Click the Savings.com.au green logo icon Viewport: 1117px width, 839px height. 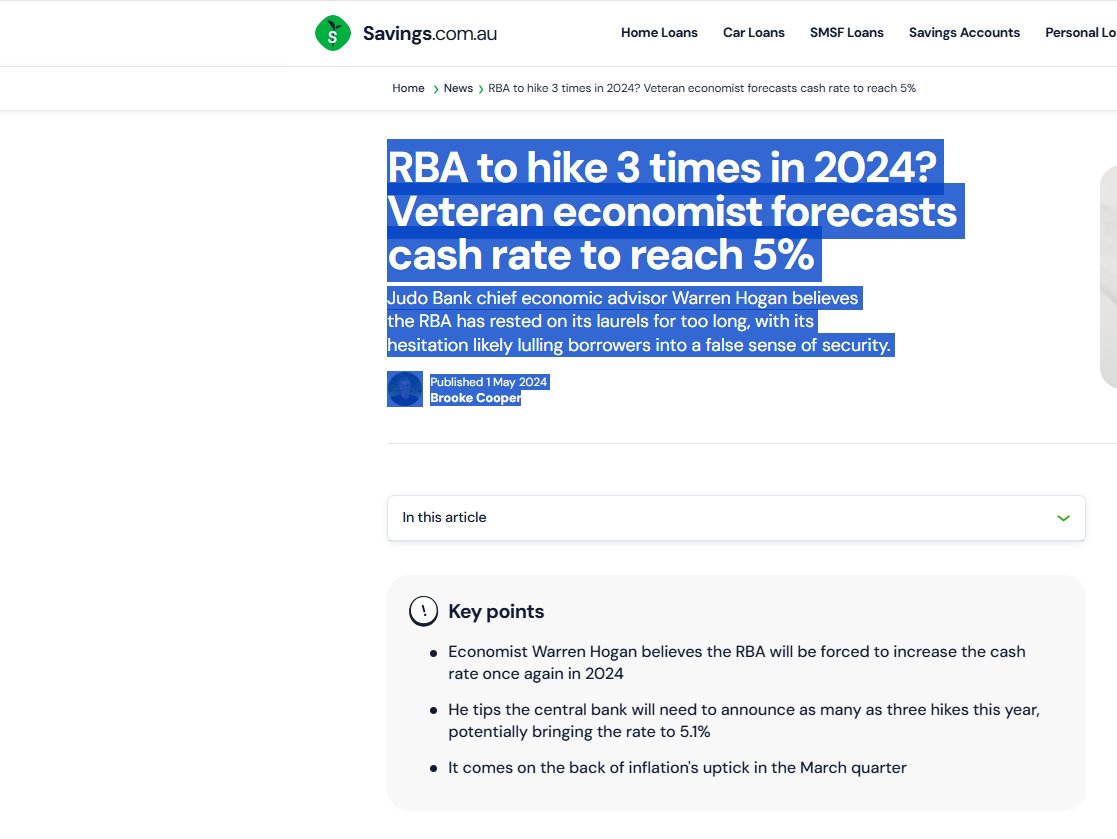[333, 33]
